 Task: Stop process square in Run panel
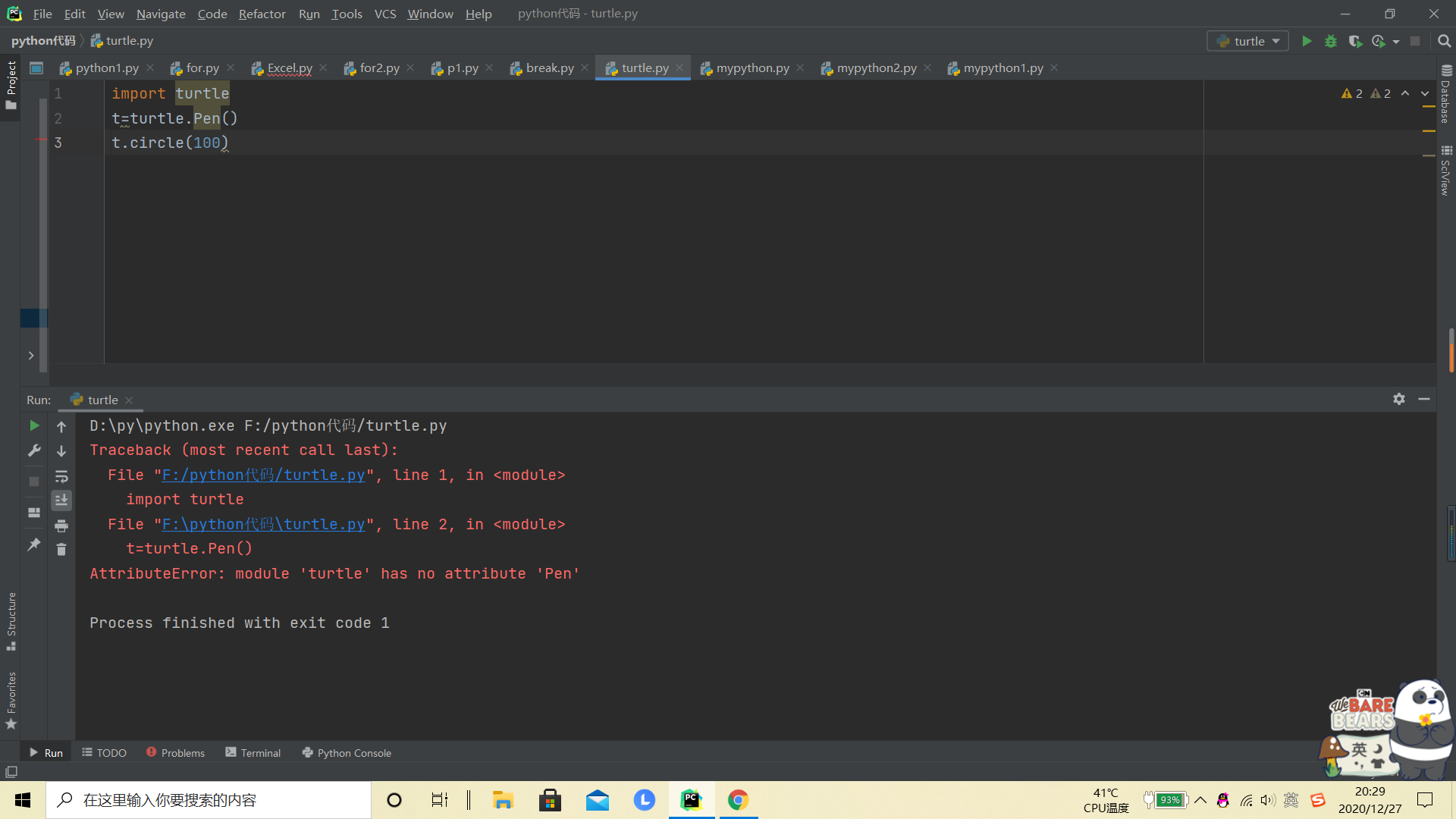34,482
